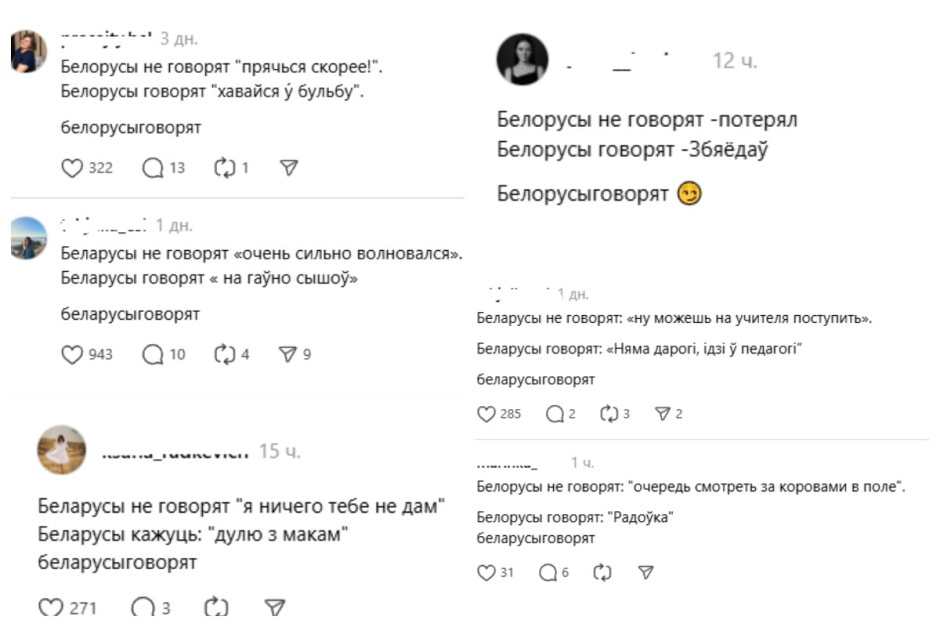Like the "Няма дарогі" post

(x=487, y=411)
